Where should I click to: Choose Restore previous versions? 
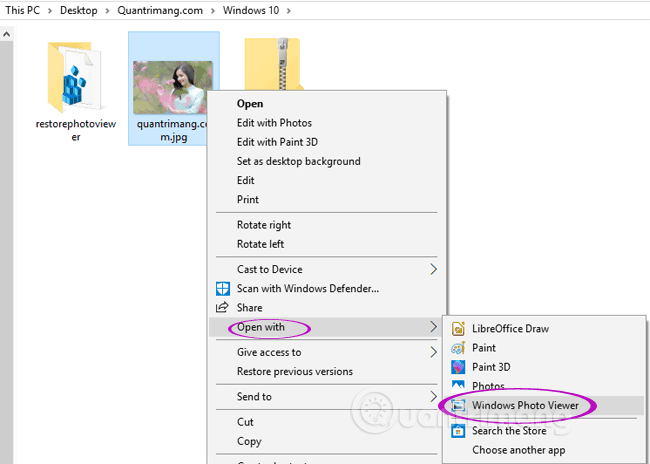click(327, 371)
